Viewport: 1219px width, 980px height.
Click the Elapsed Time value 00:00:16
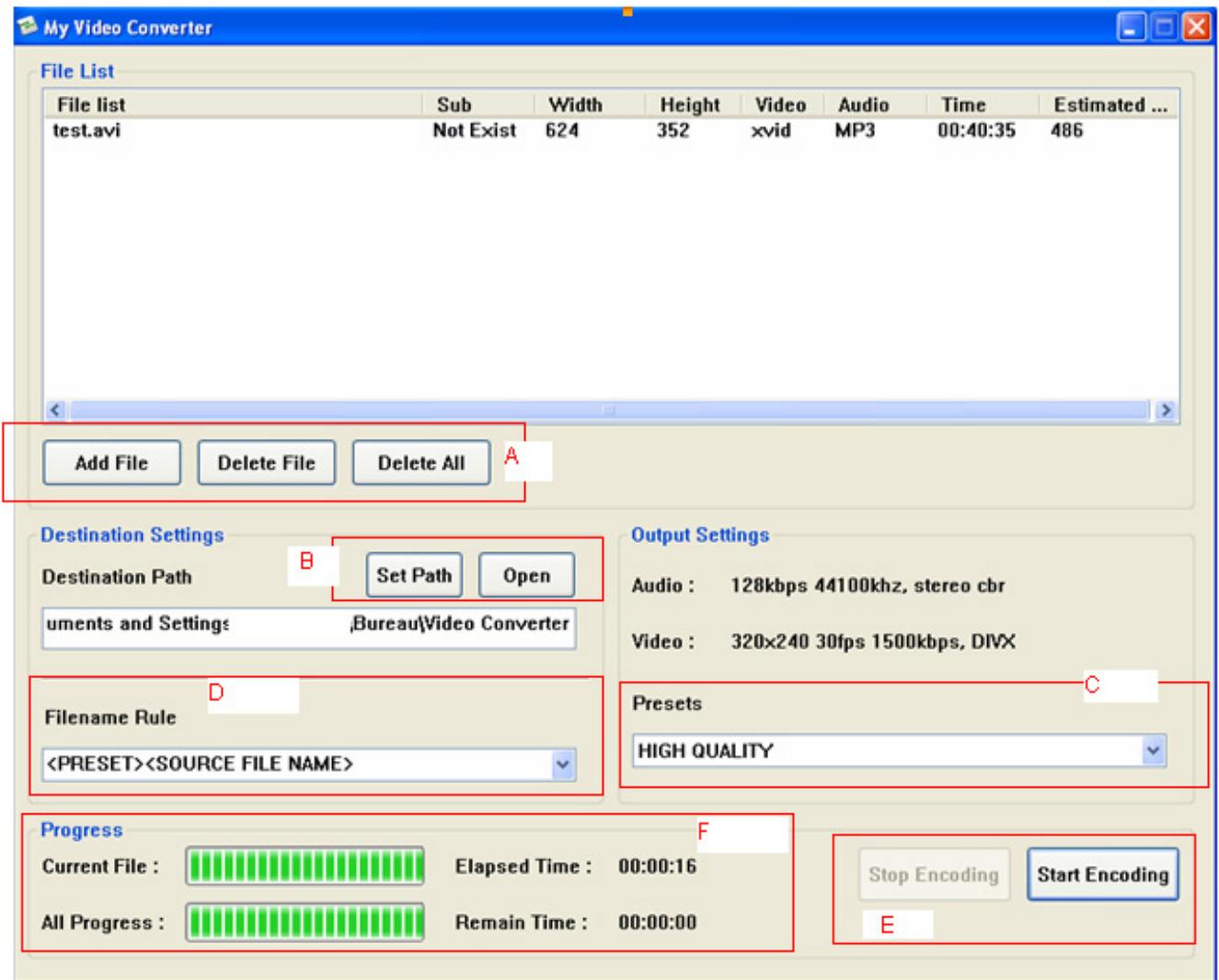[x=658, y=867]
